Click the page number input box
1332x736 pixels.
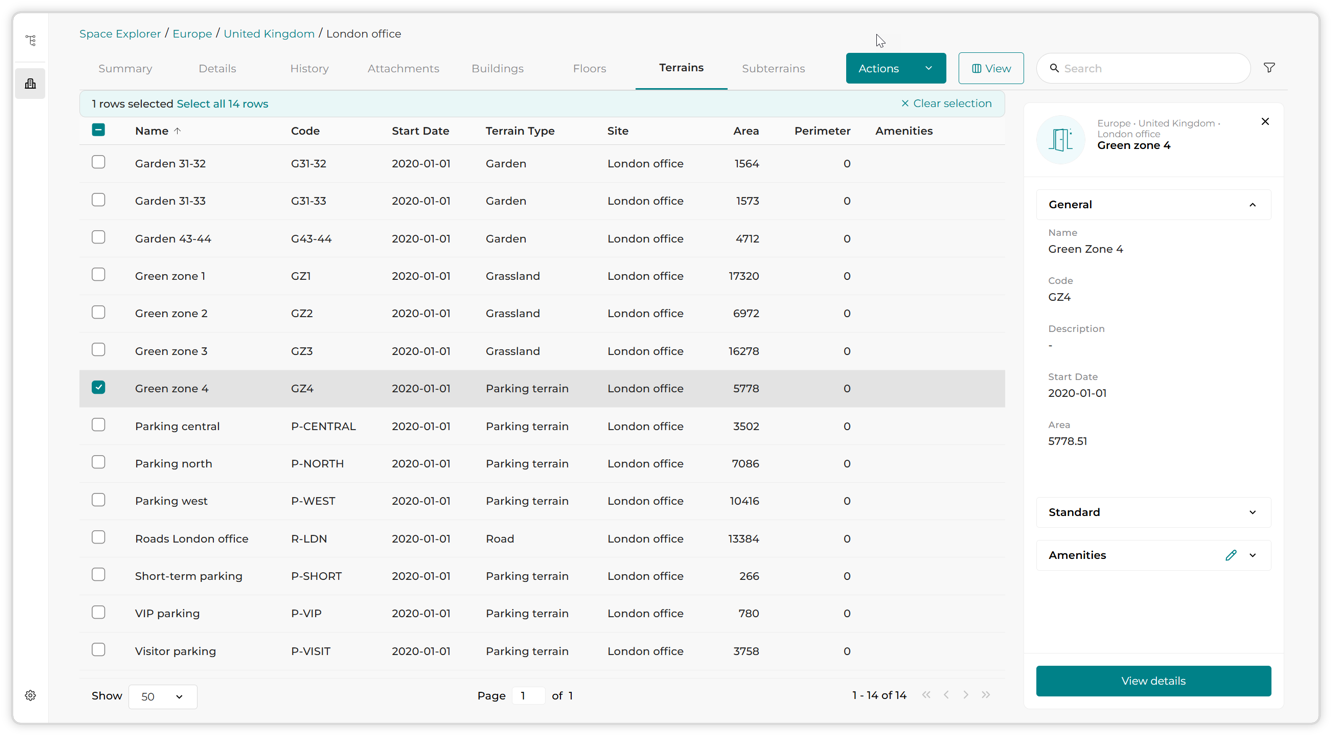click(x=528, y=696)
